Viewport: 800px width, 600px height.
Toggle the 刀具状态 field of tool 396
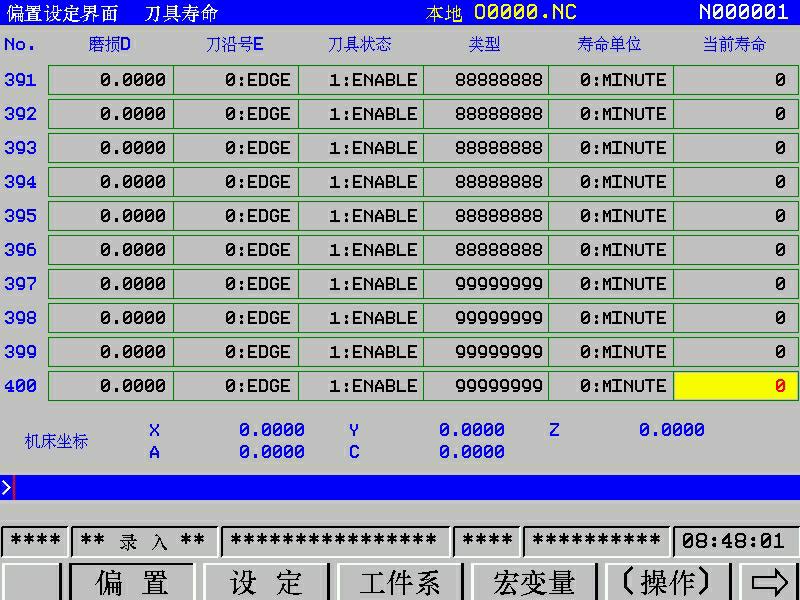[361, 250]
